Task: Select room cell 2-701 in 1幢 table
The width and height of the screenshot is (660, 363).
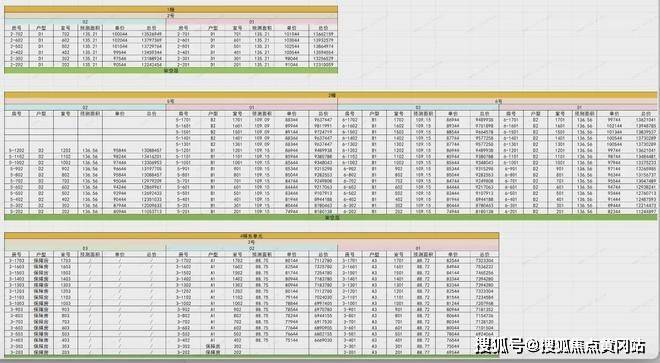Action: point(183,34)
